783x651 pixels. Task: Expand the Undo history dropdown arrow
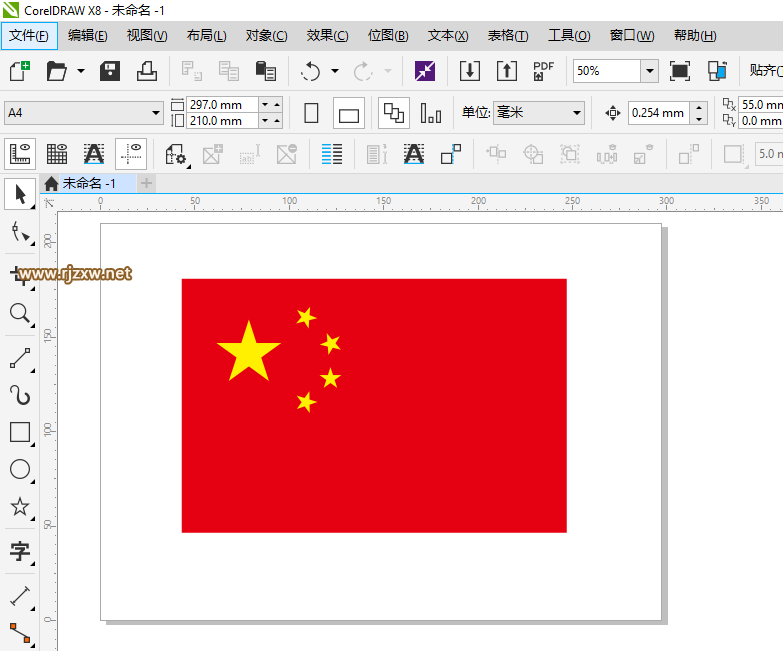pos(335,71)
